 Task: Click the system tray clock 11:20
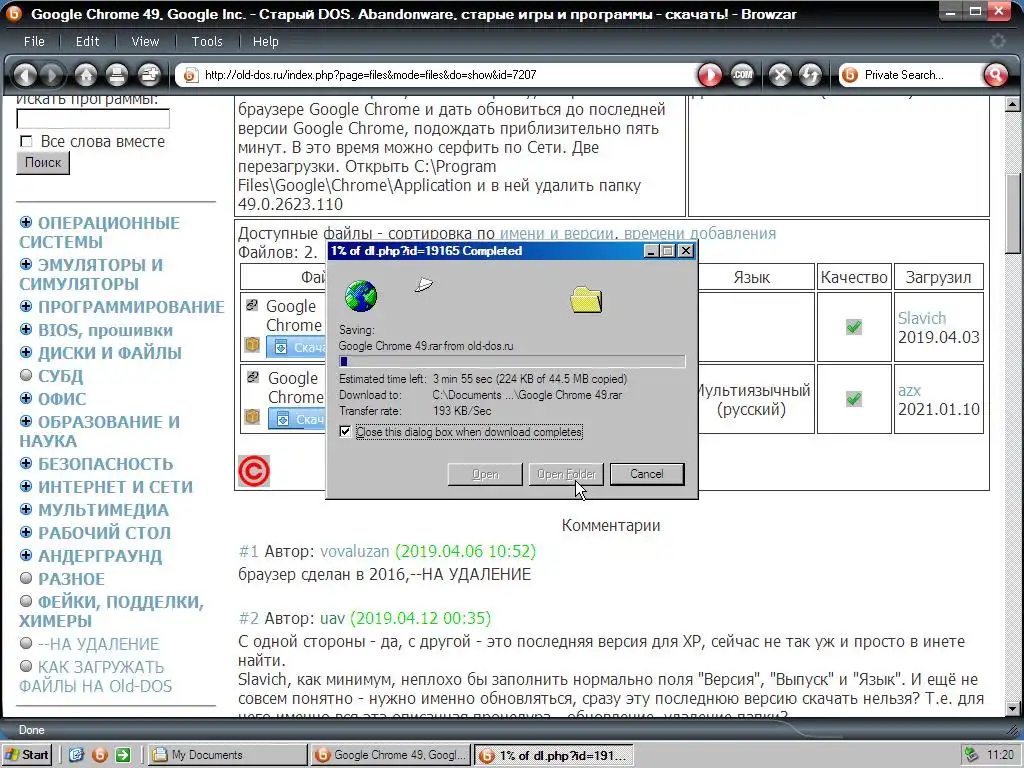click(x=1000, y=755)
